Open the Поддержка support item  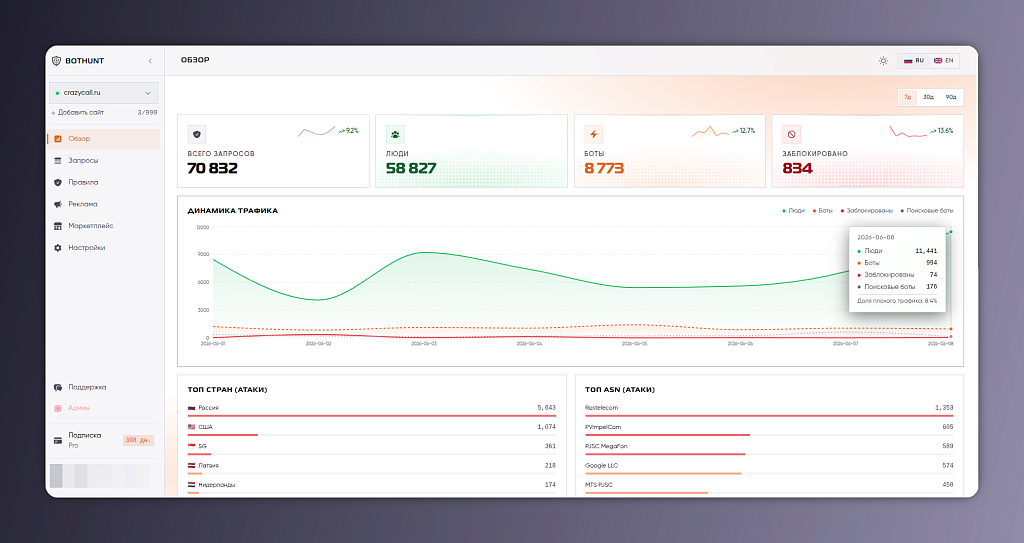point(82,387)
